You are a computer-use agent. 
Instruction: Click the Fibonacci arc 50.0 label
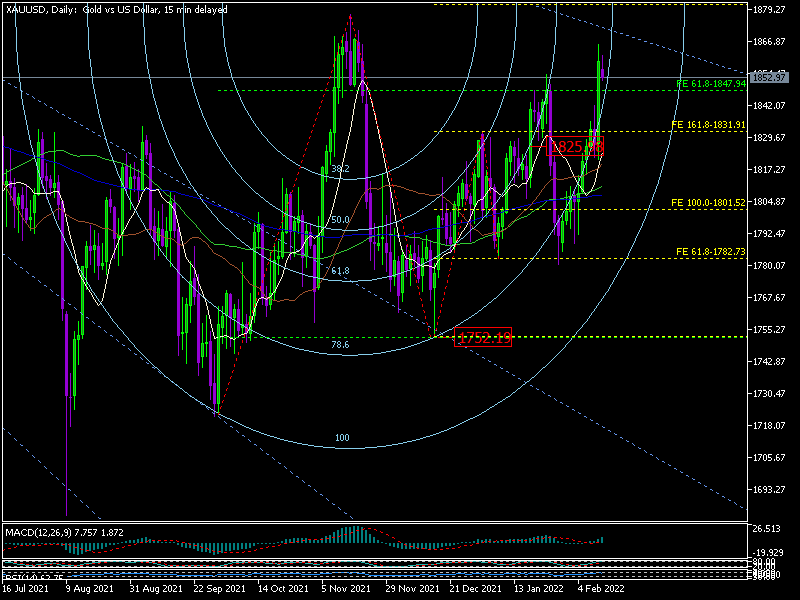340,220
